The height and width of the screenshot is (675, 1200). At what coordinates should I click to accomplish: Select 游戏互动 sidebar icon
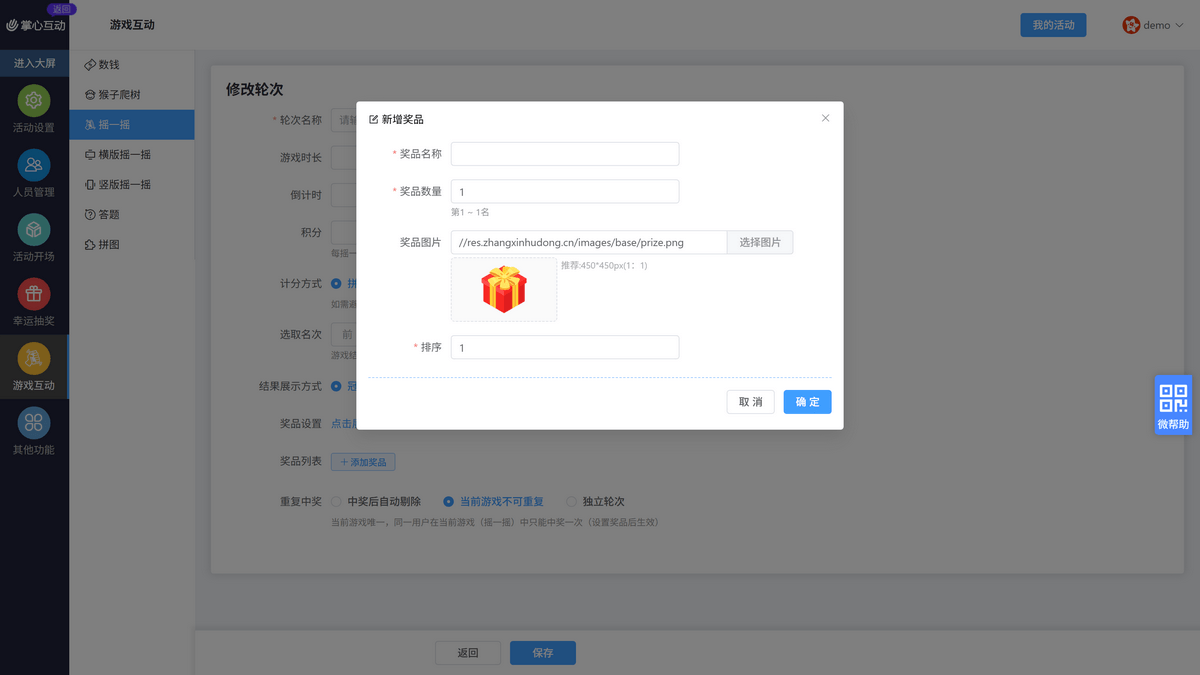(x=34, y=367)
